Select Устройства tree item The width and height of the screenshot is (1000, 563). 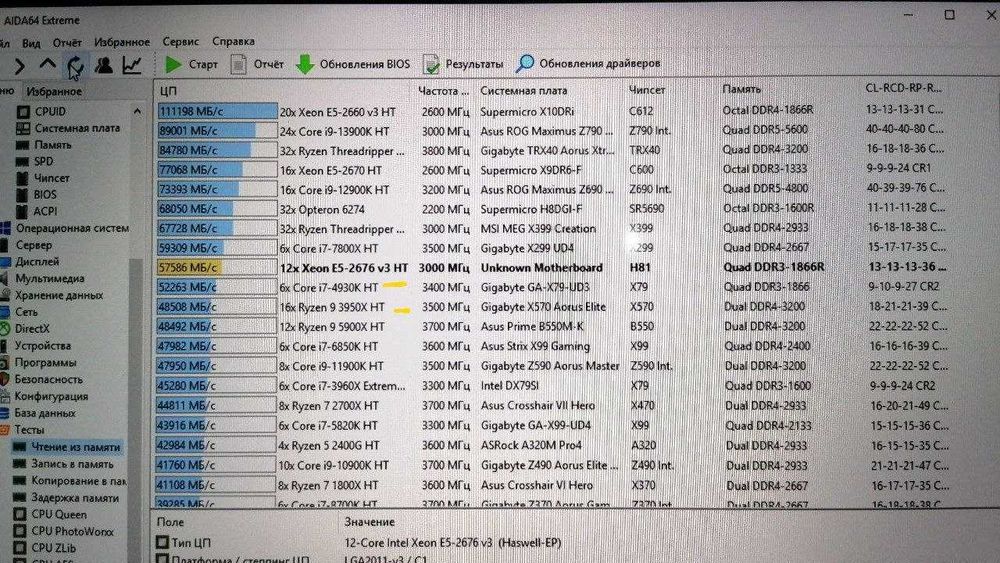[x=36, y=346]
